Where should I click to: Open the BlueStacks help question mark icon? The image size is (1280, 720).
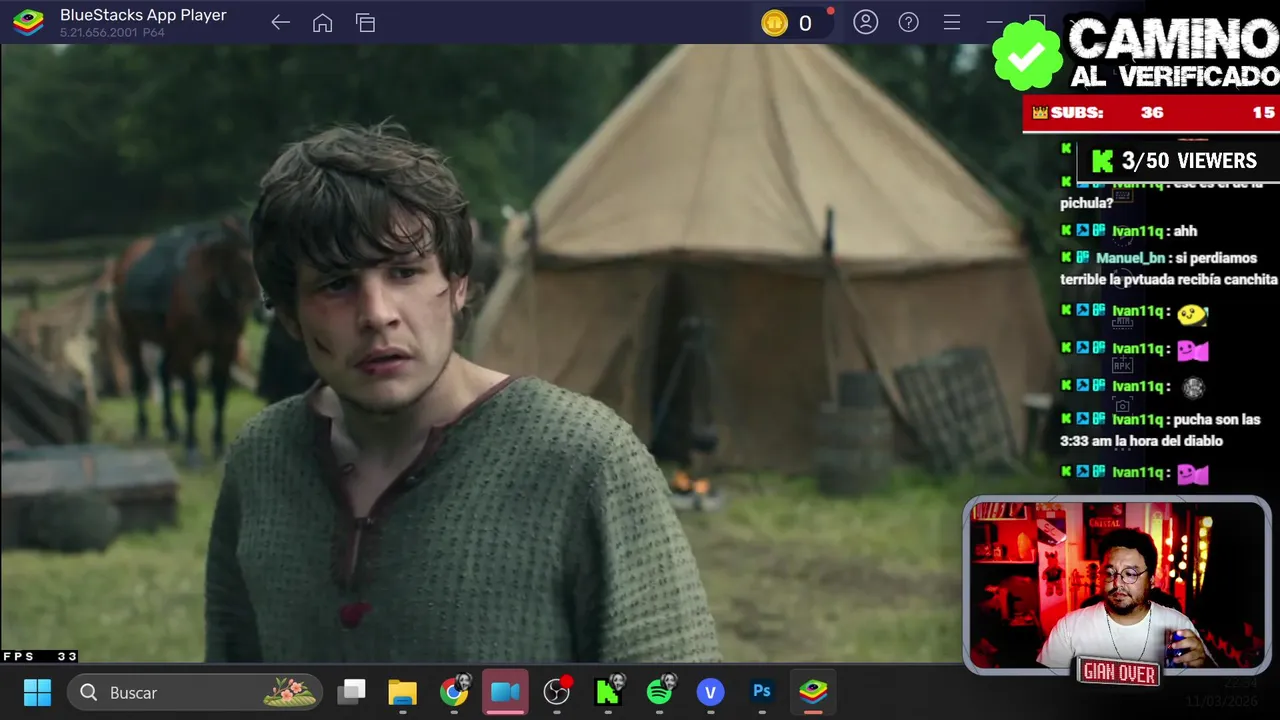tap(909, 22)
